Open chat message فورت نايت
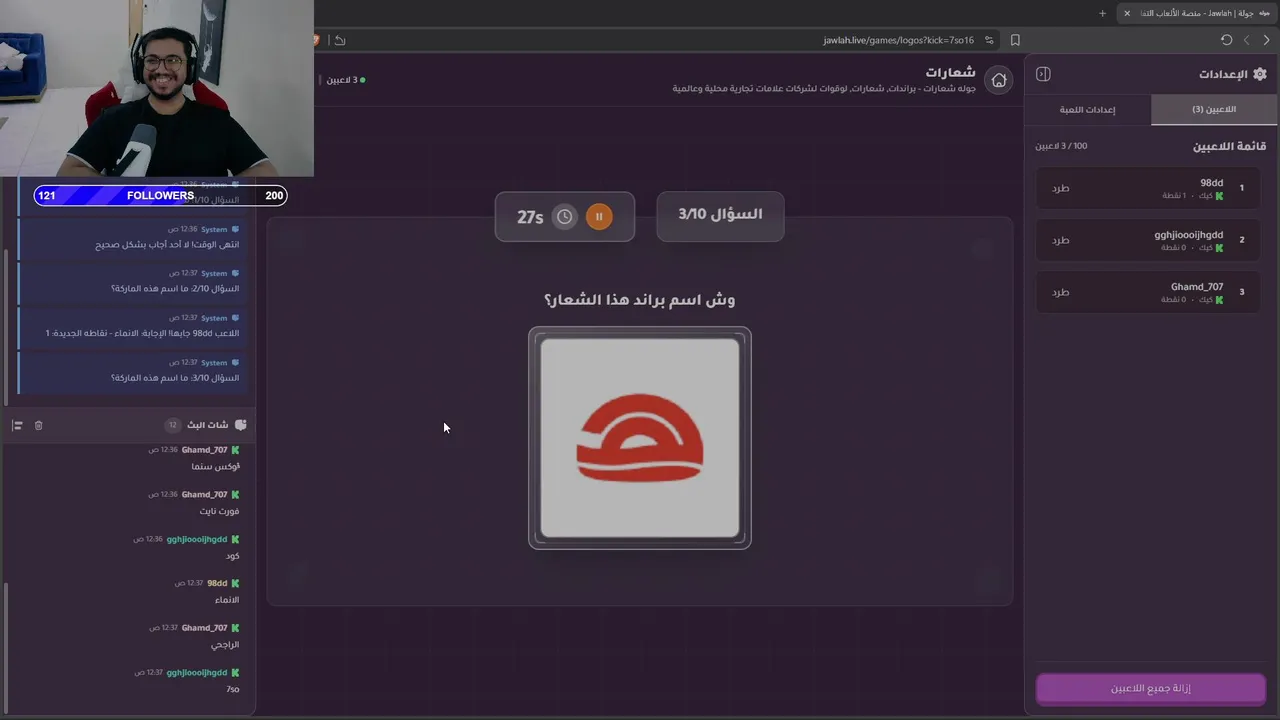Image resolution: width=1280 pixels, height=720 pixels. pos(219,511)
